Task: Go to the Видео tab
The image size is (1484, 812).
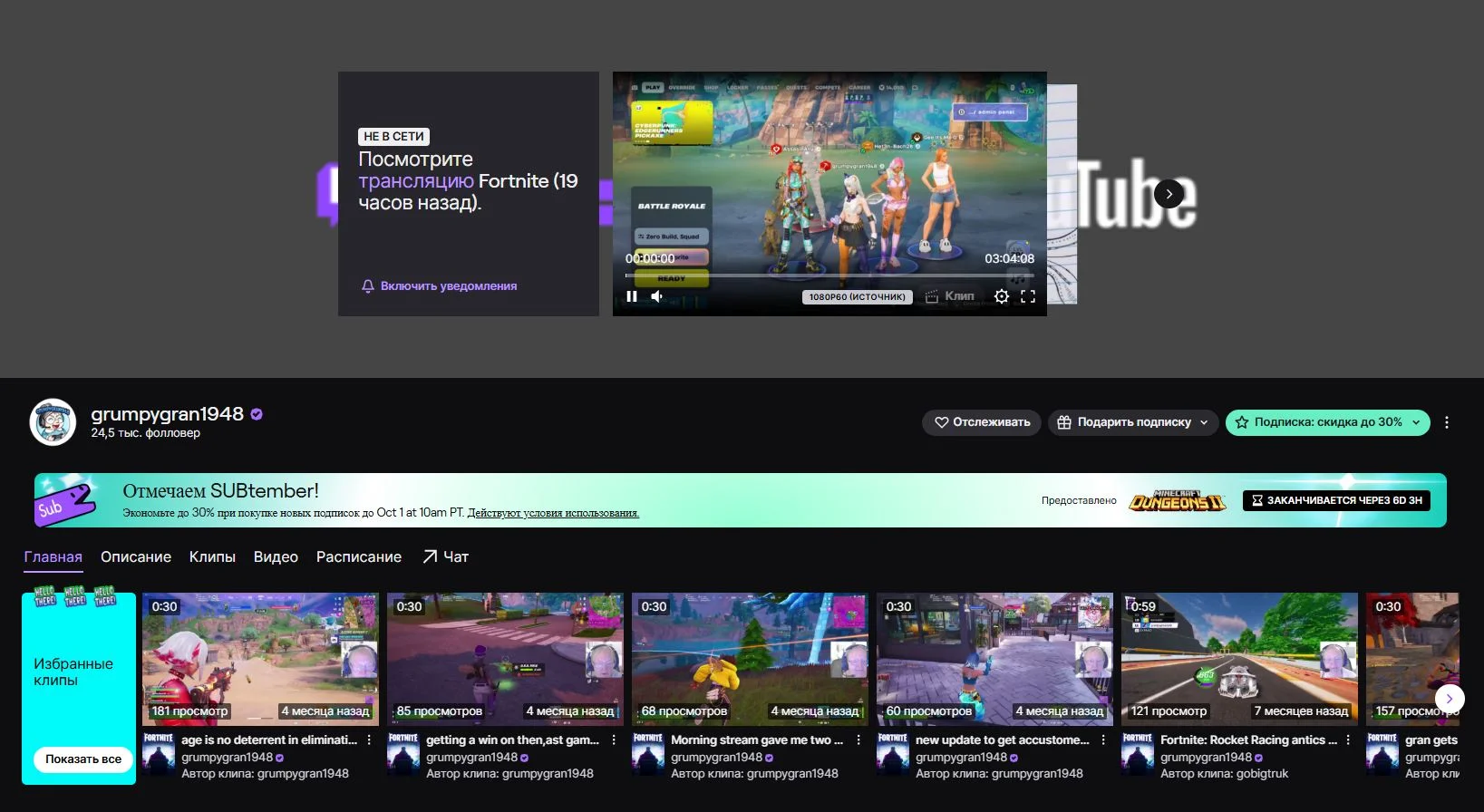Action: point(276,556)
